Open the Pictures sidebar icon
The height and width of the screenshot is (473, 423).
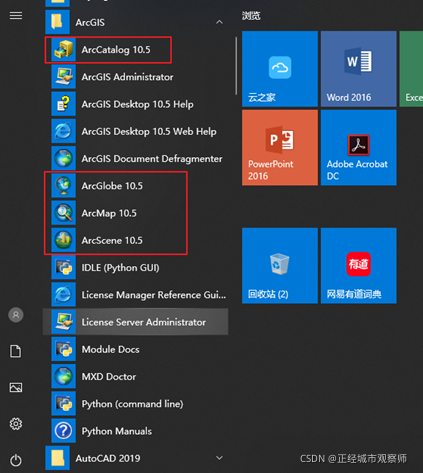[16, 387]
